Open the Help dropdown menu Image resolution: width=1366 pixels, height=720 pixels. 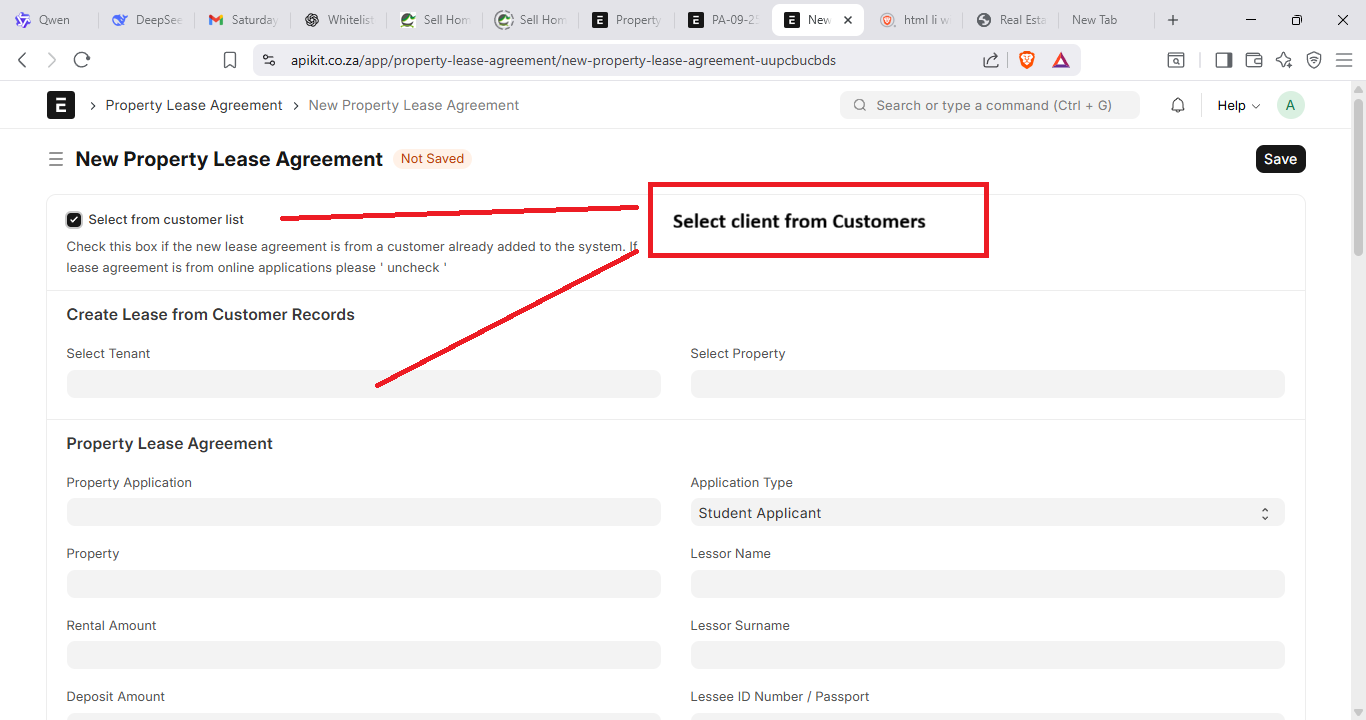[x=1238, y=105]
